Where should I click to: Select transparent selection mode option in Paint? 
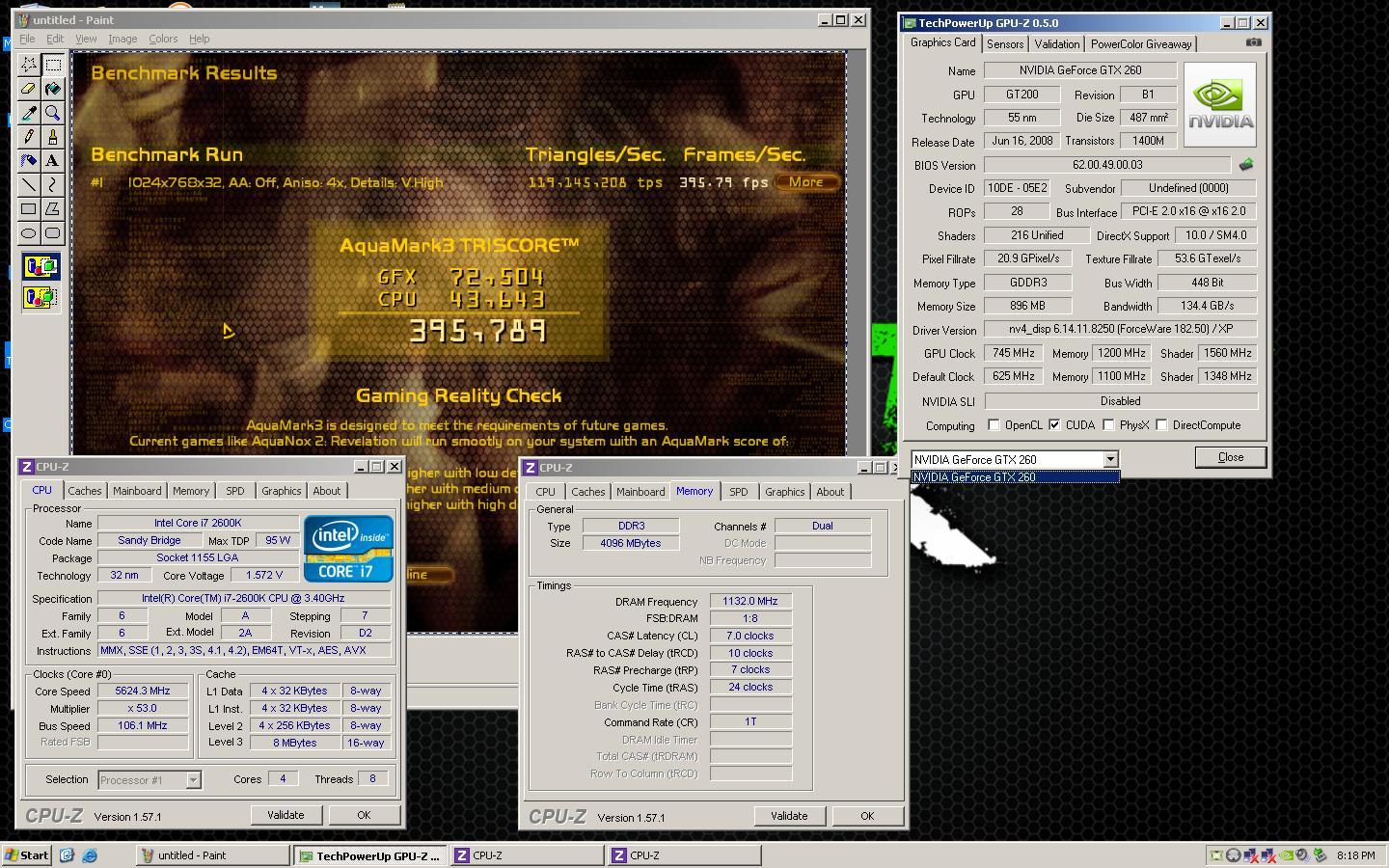coord(41,297)
